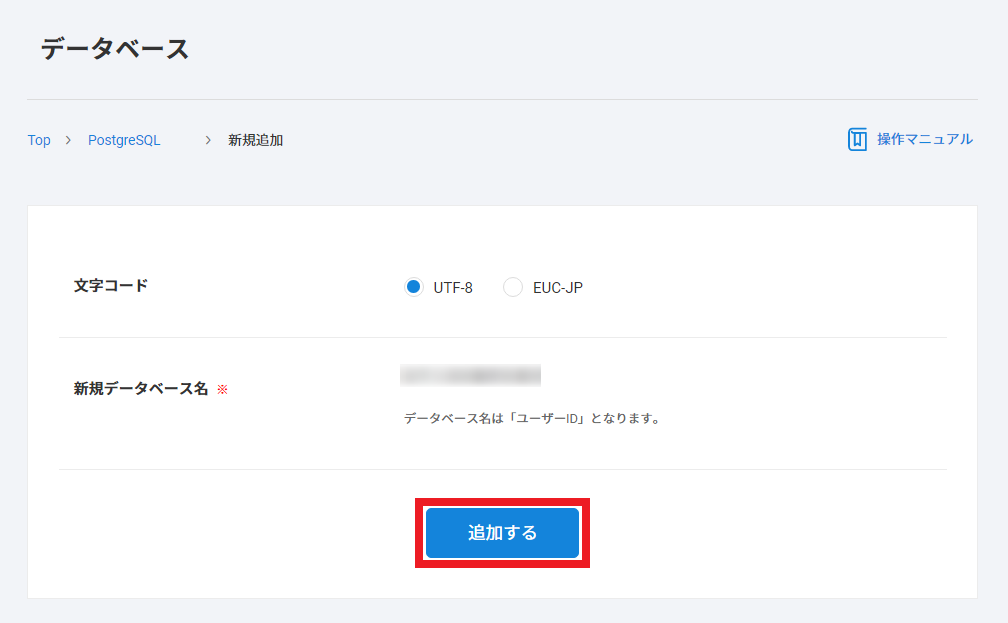Click the blurred database name value
Image resolution: width=1008 pixels, height=623 pixels.
click(x=470, y=376)
